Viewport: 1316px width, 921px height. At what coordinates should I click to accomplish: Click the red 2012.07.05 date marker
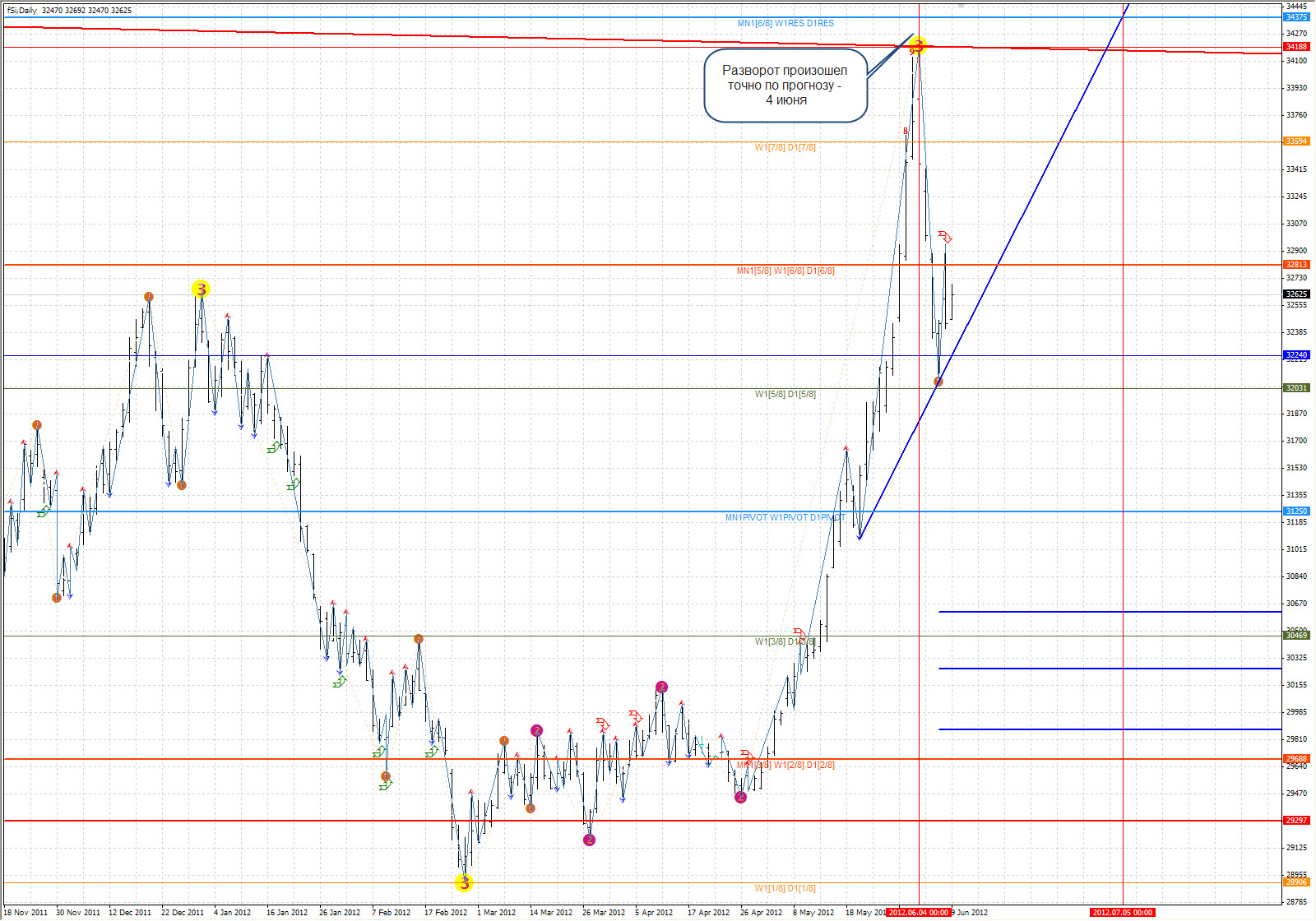[1123, 912]
